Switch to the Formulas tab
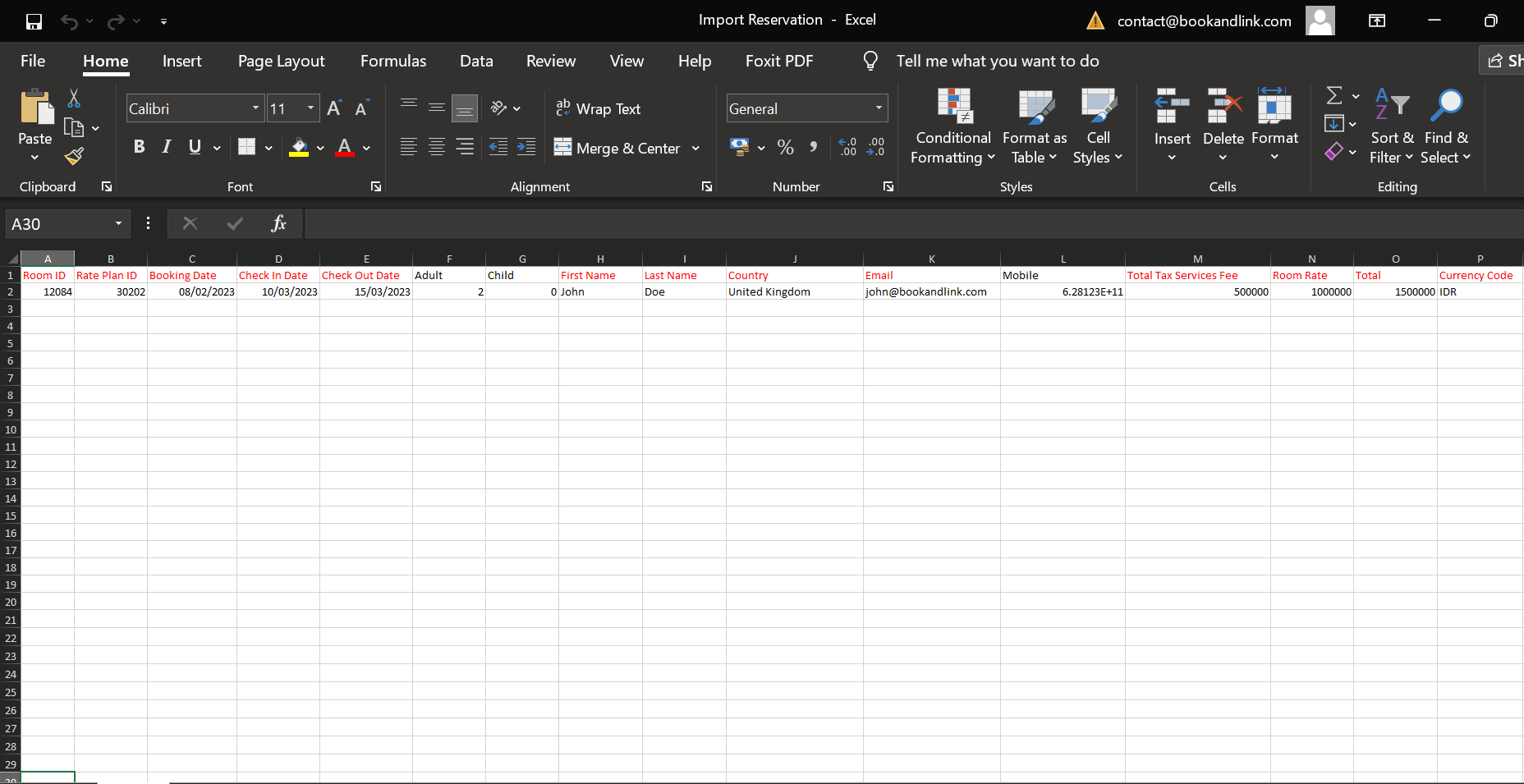This screenshot has height=784, width=1524. coord(393,61)
